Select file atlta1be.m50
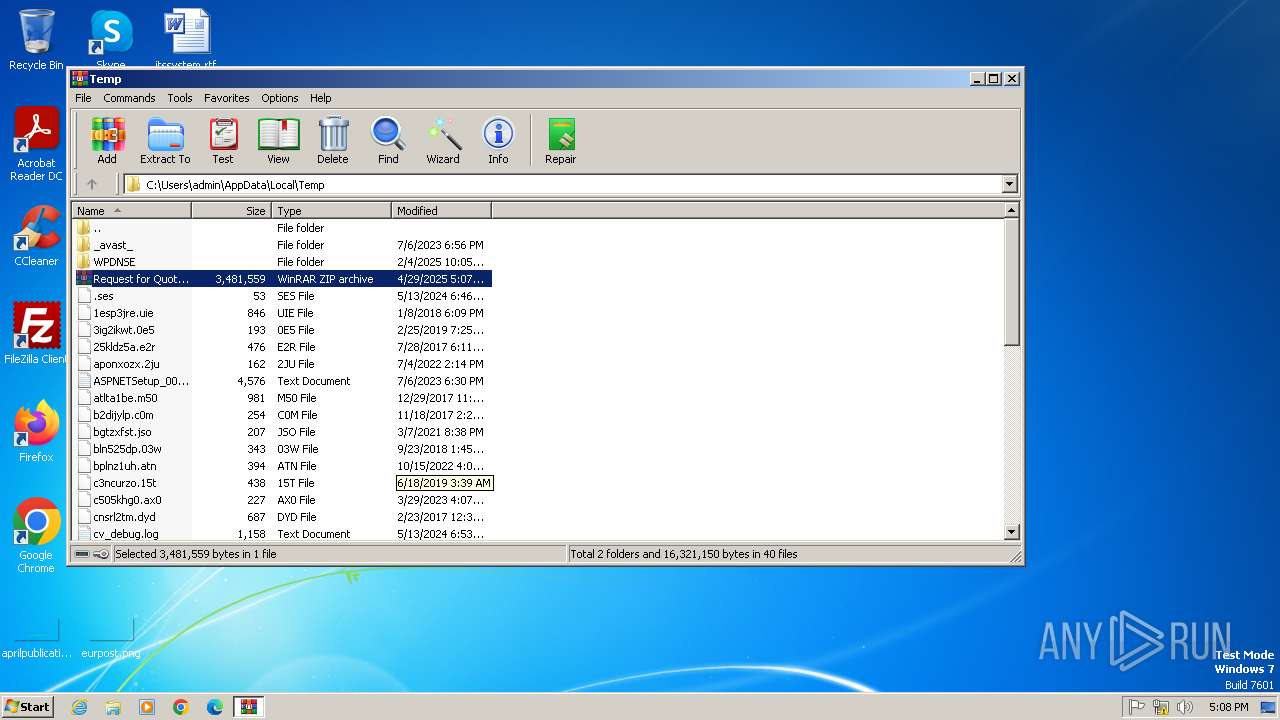This screenshot has width=1280, height=720. click(282, 398)
